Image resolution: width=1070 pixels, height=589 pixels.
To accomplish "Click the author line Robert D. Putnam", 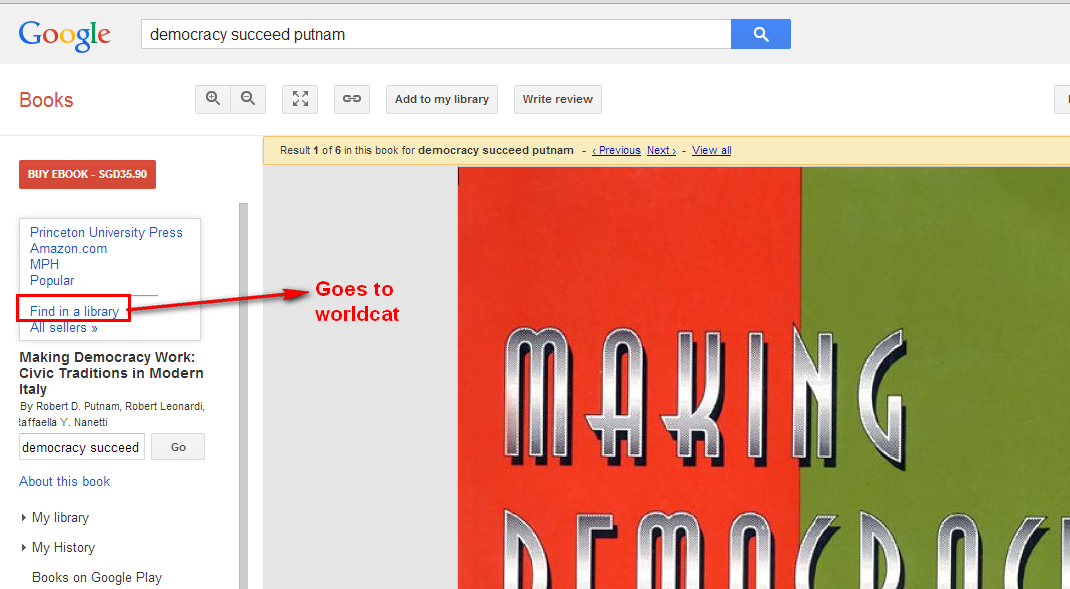I will coord(113,414).
